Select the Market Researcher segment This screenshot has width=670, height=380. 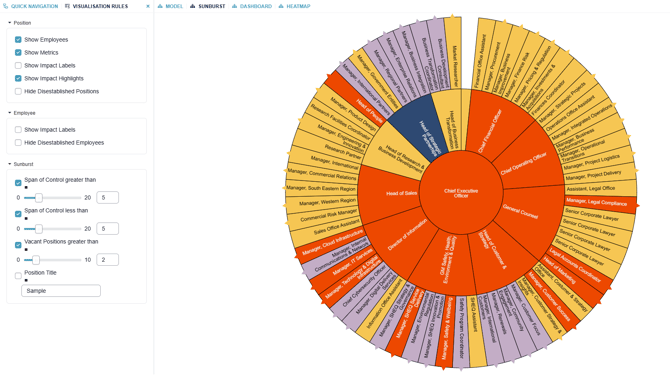click(x=454, y=53)
